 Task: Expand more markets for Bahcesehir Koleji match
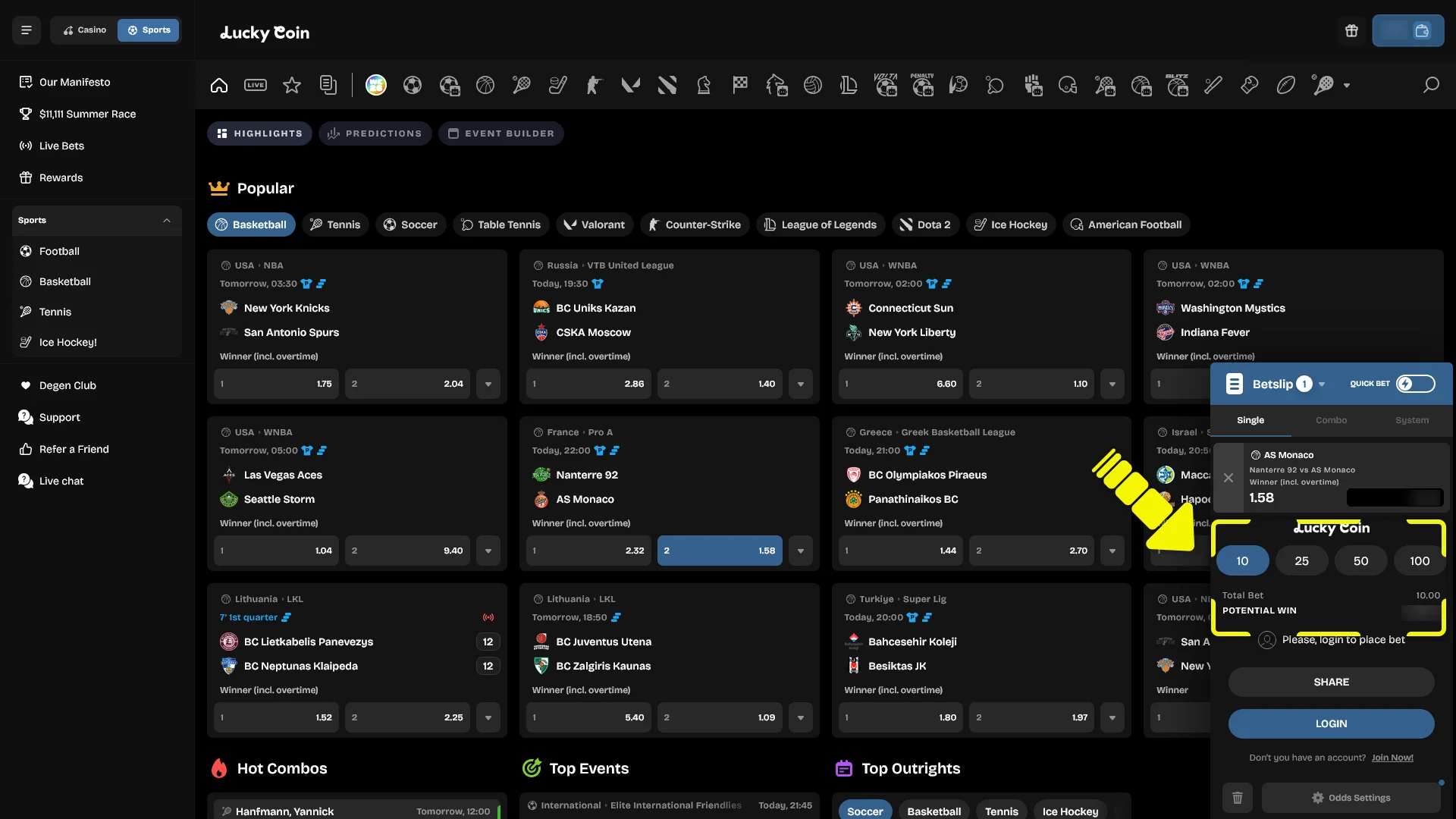tap(1112, 717)
